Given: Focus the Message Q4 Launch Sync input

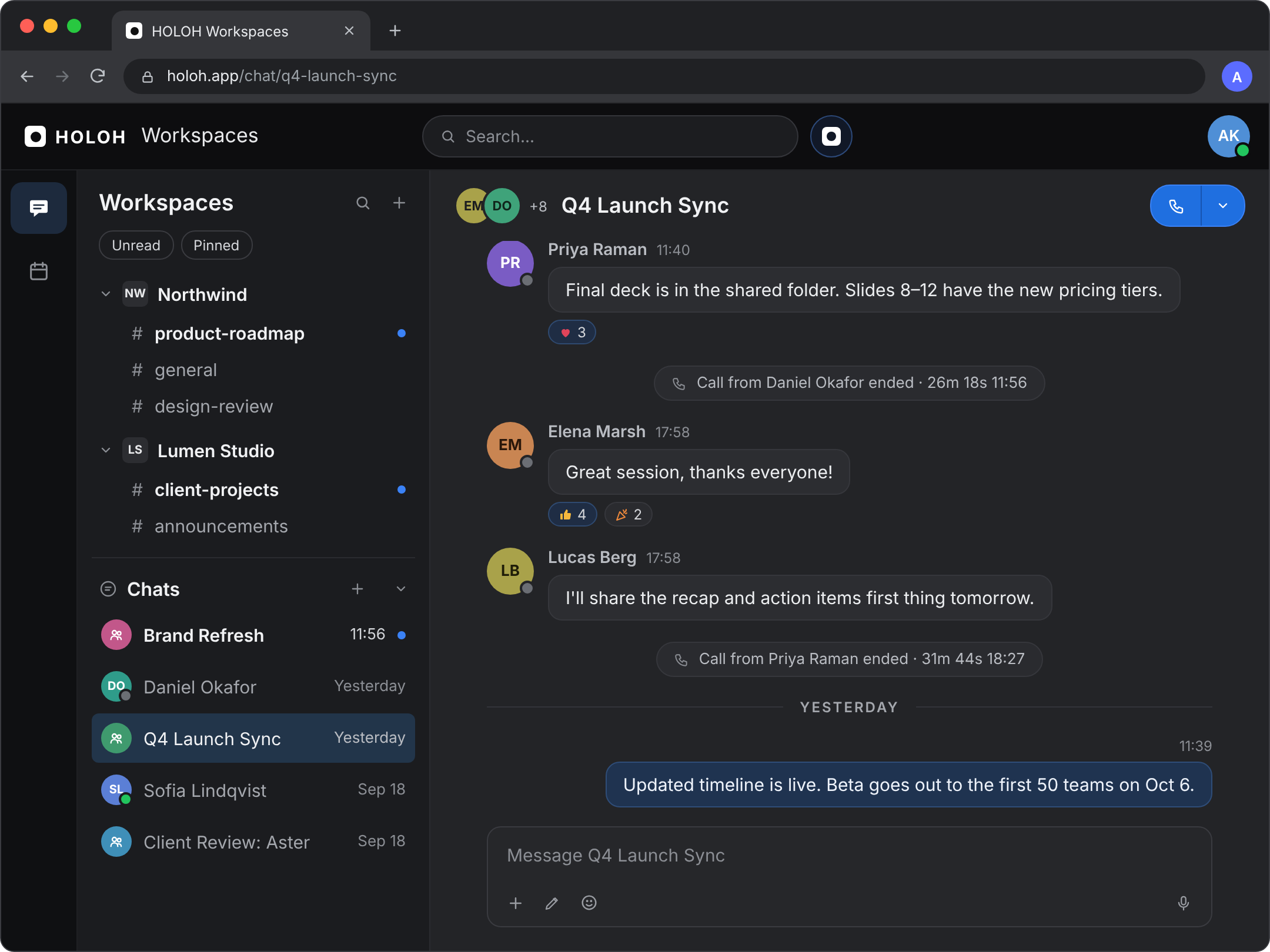Looking at the screenshot, I should [x=849, y=856].
